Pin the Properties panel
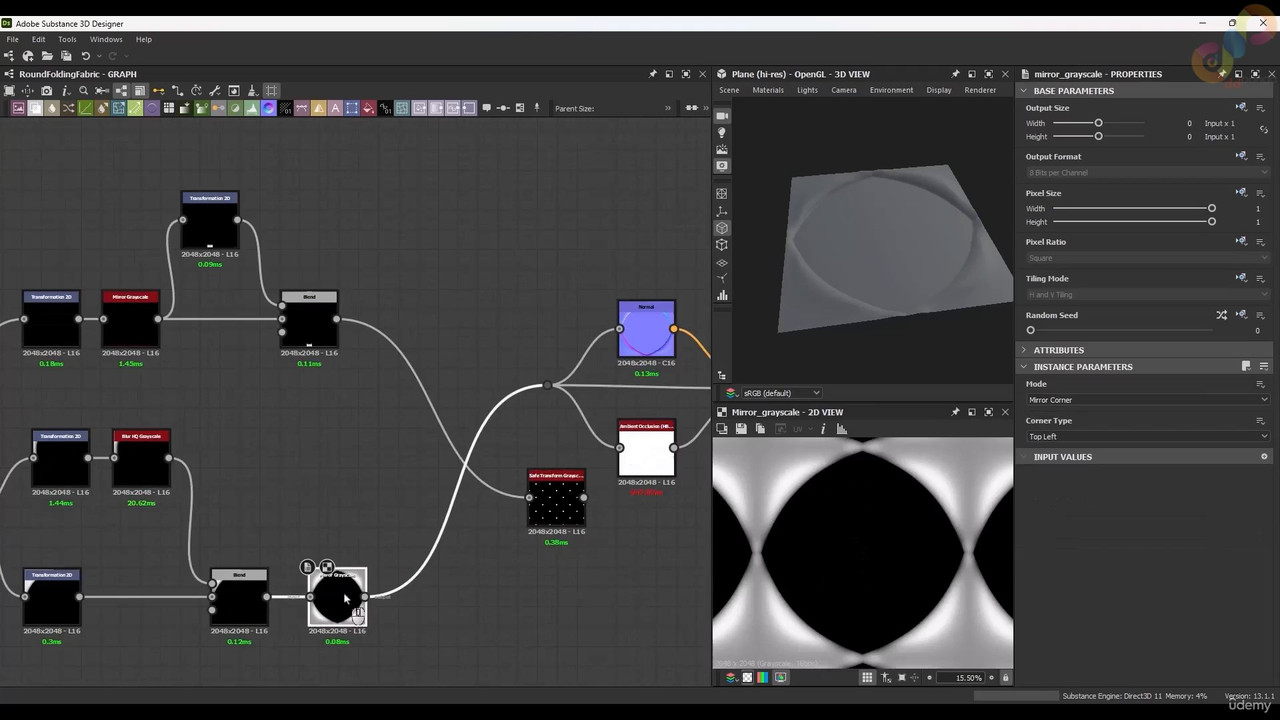 pyautogui.click(x=1222, y=74)
